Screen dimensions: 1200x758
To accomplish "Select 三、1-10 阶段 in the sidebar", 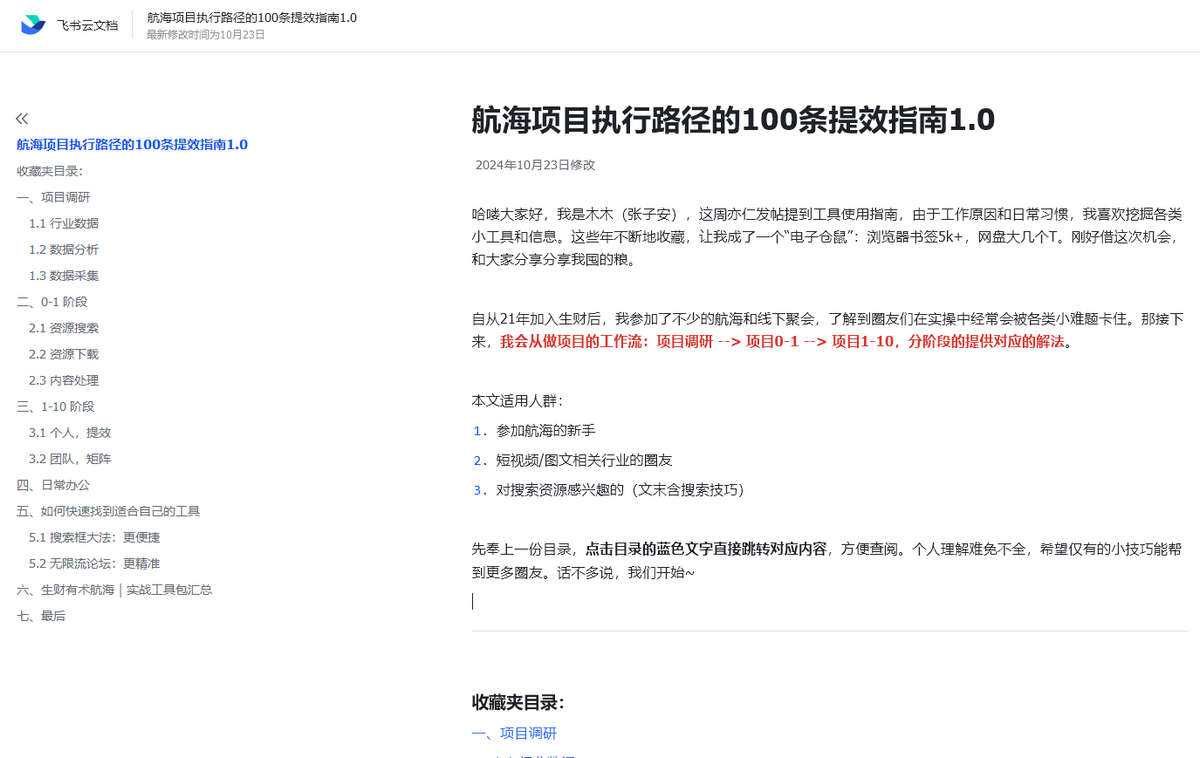I will click(57, 406).
